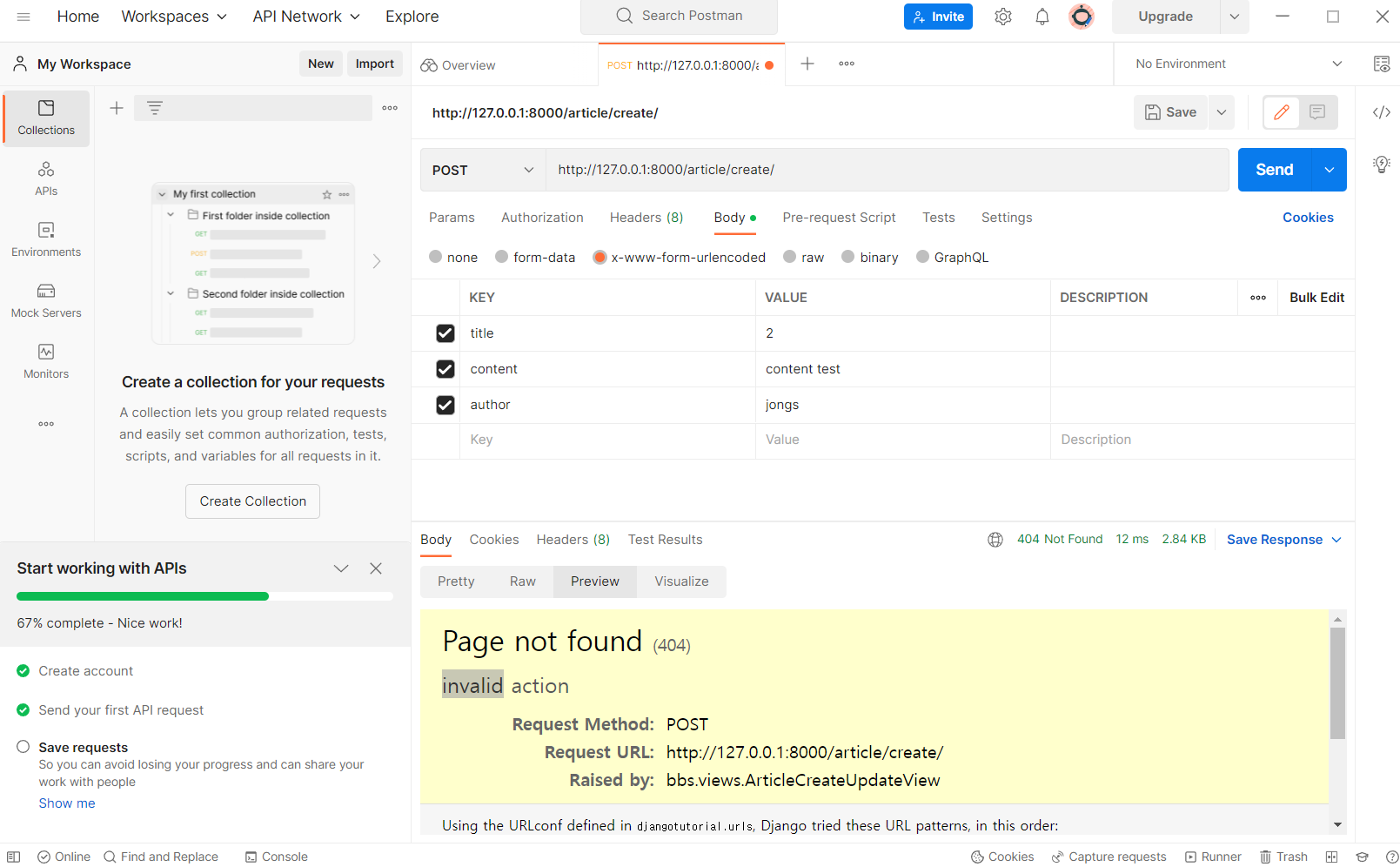Click the network globe icon
The height and width of the screenshot is (867, 1400).
tap(995, 540)
